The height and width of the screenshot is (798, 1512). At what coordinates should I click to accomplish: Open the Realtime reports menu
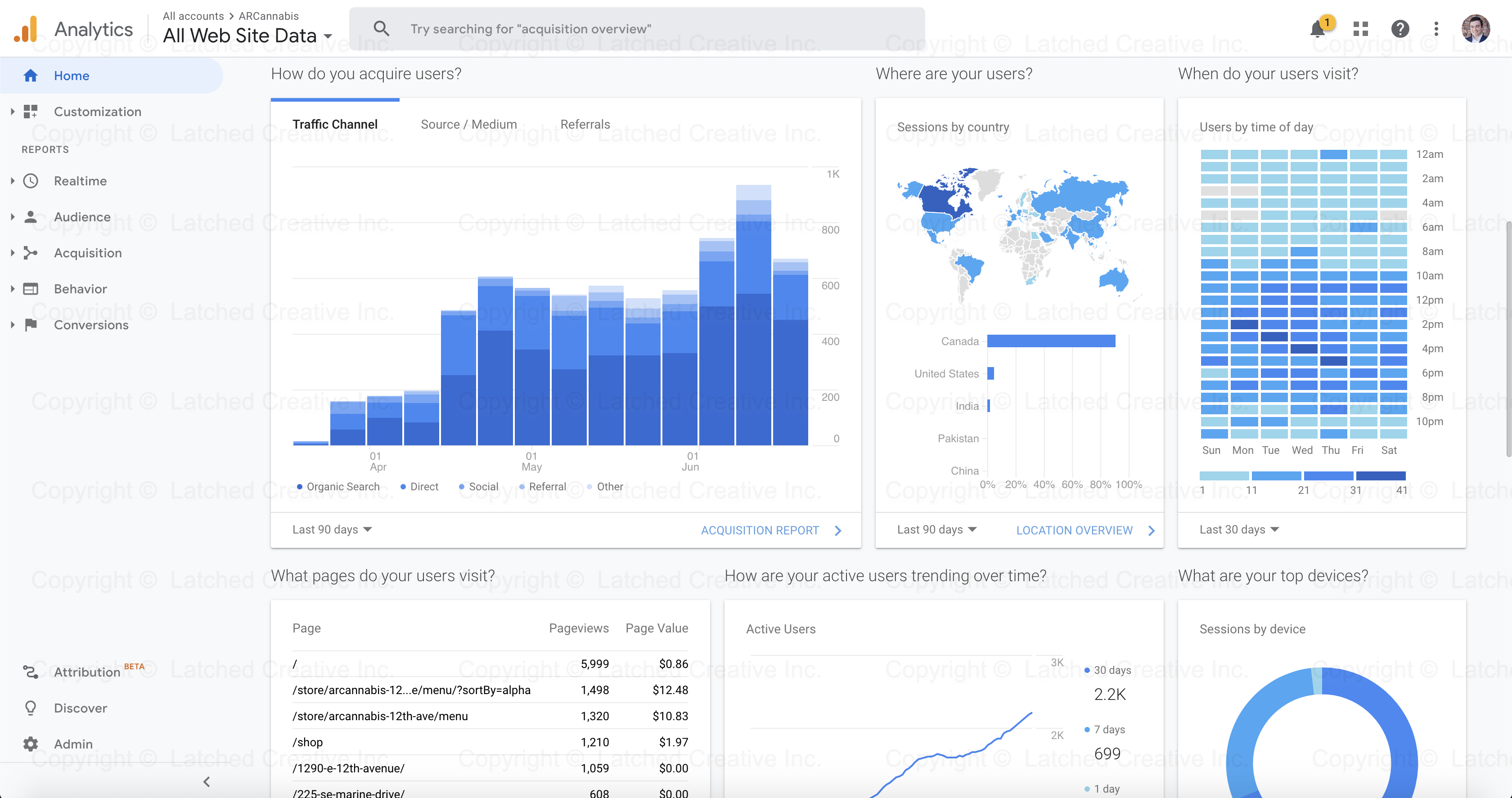81,181
